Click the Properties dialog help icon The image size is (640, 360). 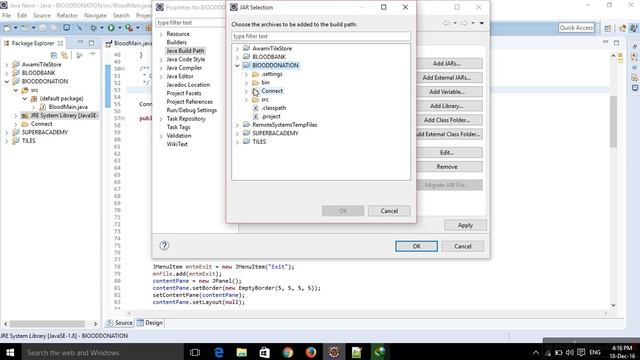click(164, 245)
